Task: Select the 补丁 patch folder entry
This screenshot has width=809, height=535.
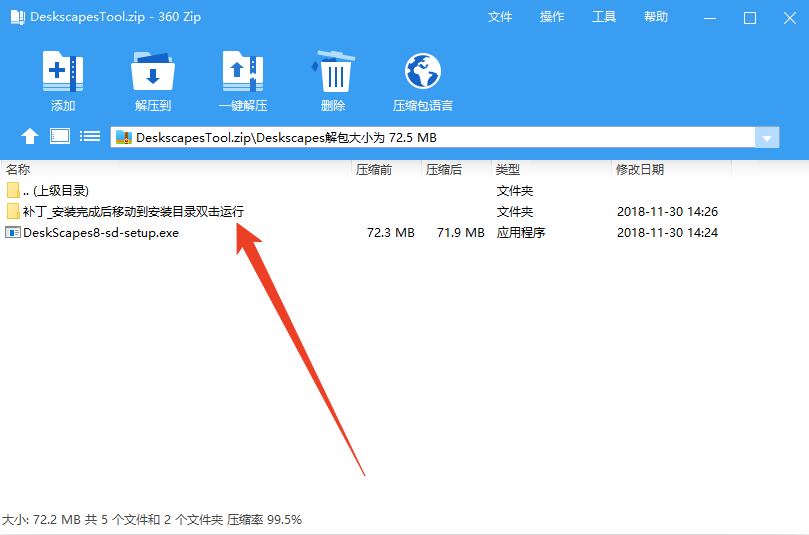Action: pyautogui.click(x=132, y=212)
